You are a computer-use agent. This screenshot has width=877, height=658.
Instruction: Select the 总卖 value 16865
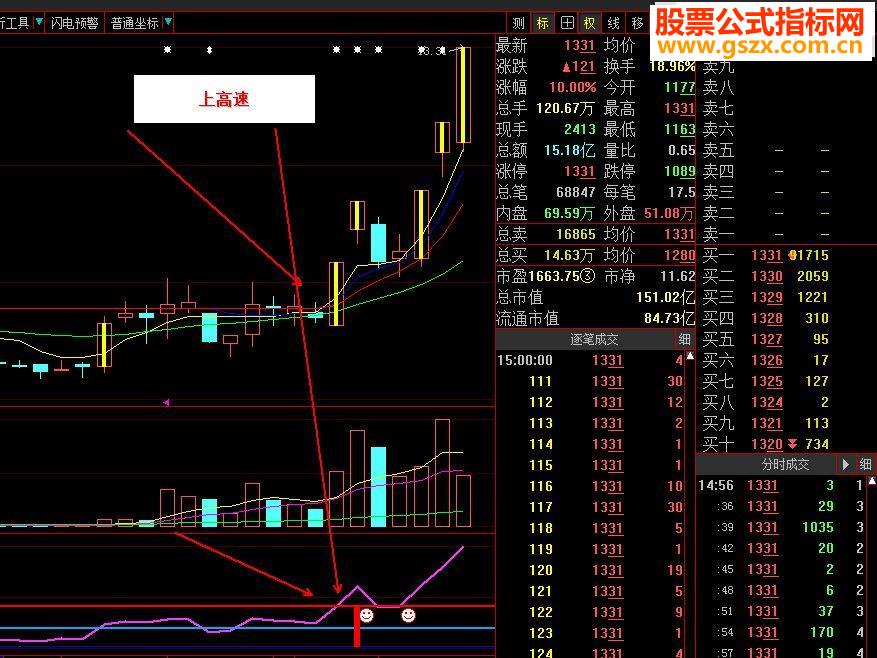[576, 234]
